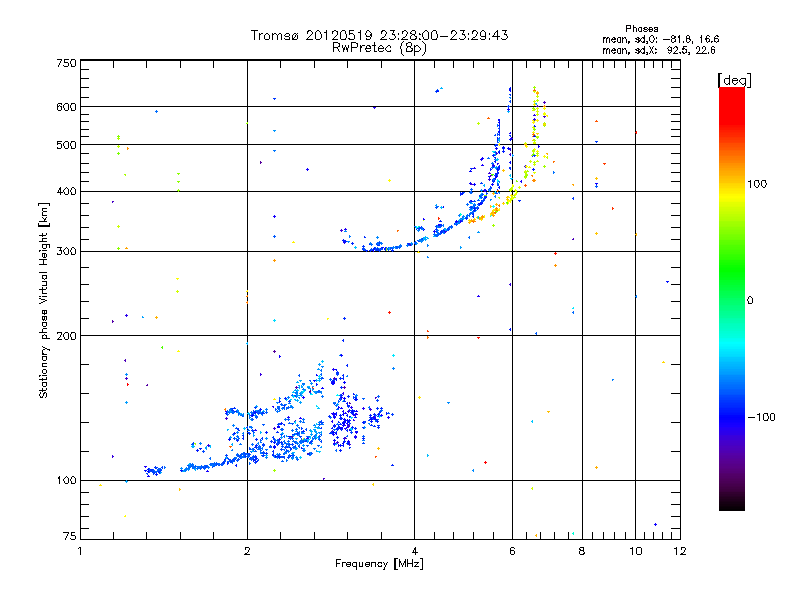Click the 'RwPretec (8p)' subtitle
Viewport: 800px width, 600px height.
[379, 48]
